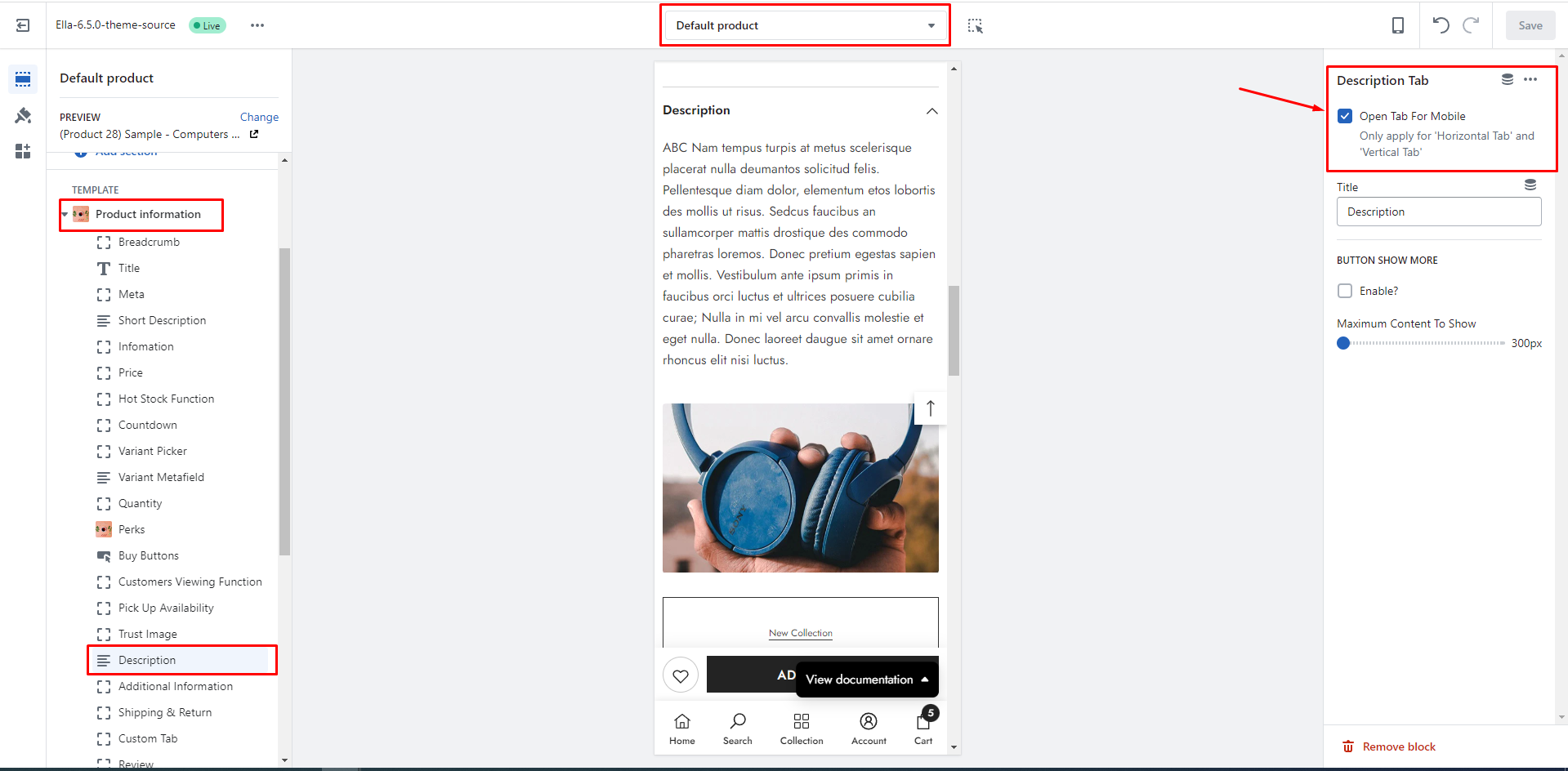
Task: Tap the Account icon in preview nav
Action: coord(869,729)
